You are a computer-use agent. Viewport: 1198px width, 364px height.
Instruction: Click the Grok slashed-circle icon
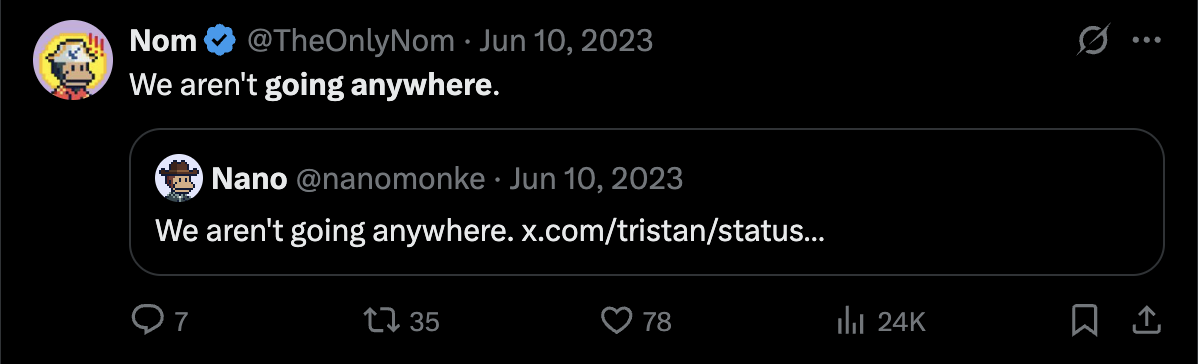coord(1091,41)
